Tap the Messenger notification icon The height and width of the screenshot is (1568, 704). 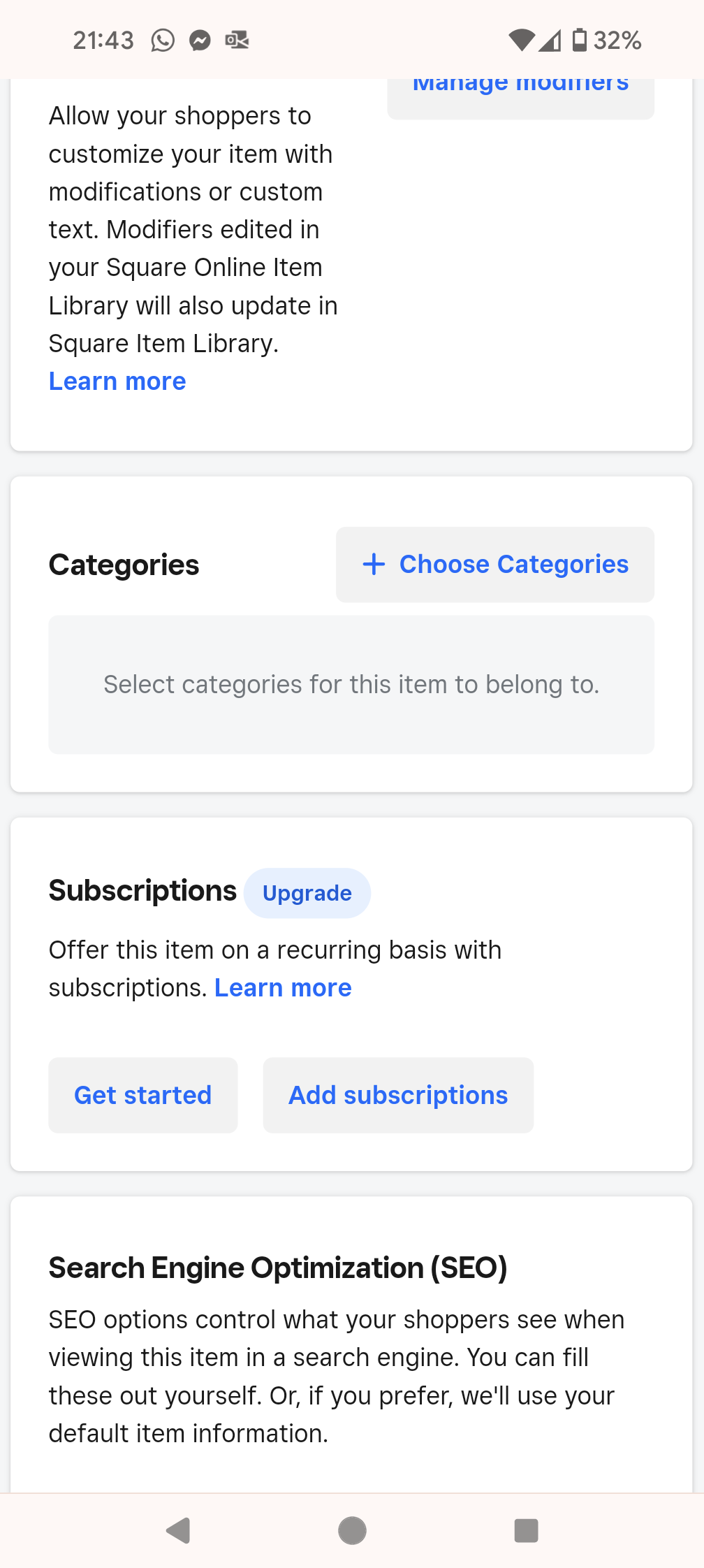pyautogui.click(x=200, y=40)
